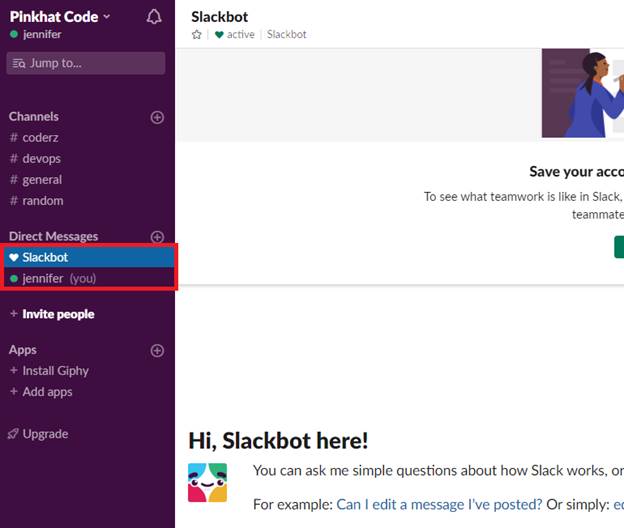Click "Can I edit a message I've posted?" link
Screen dimensions: 624x528
click(x=439, y=505)
